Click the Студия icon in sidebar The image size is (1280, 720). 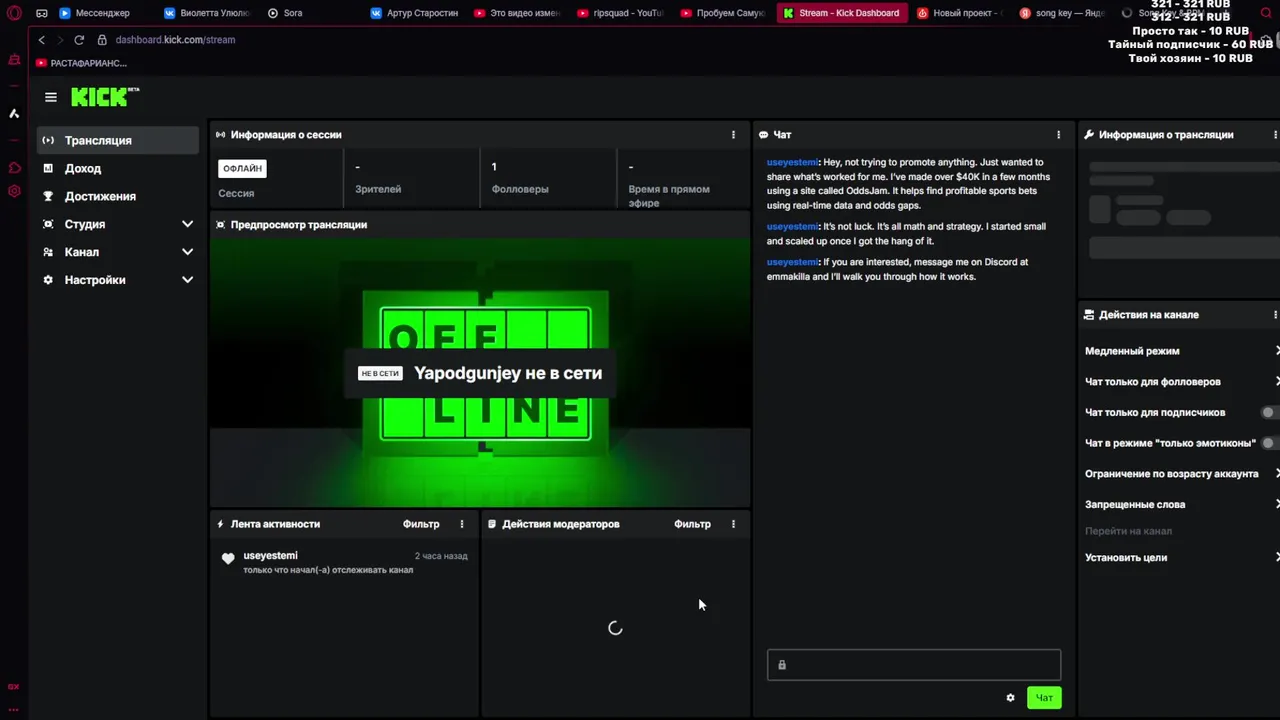[x=48, y=225]
